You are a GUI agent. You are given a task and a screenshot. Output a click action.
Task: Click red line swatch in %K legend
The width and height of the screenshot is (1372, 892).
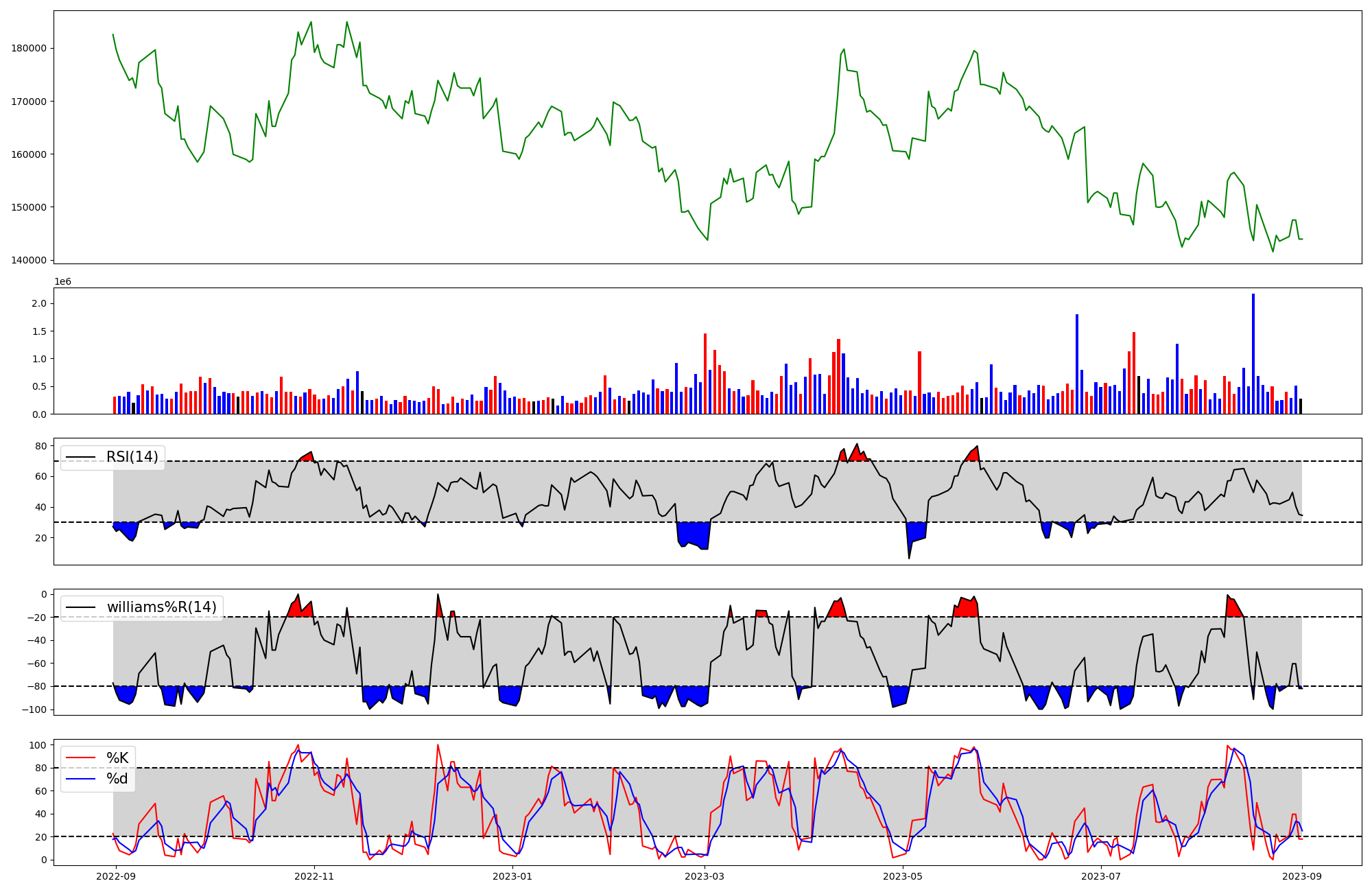(x=80, y=758)
